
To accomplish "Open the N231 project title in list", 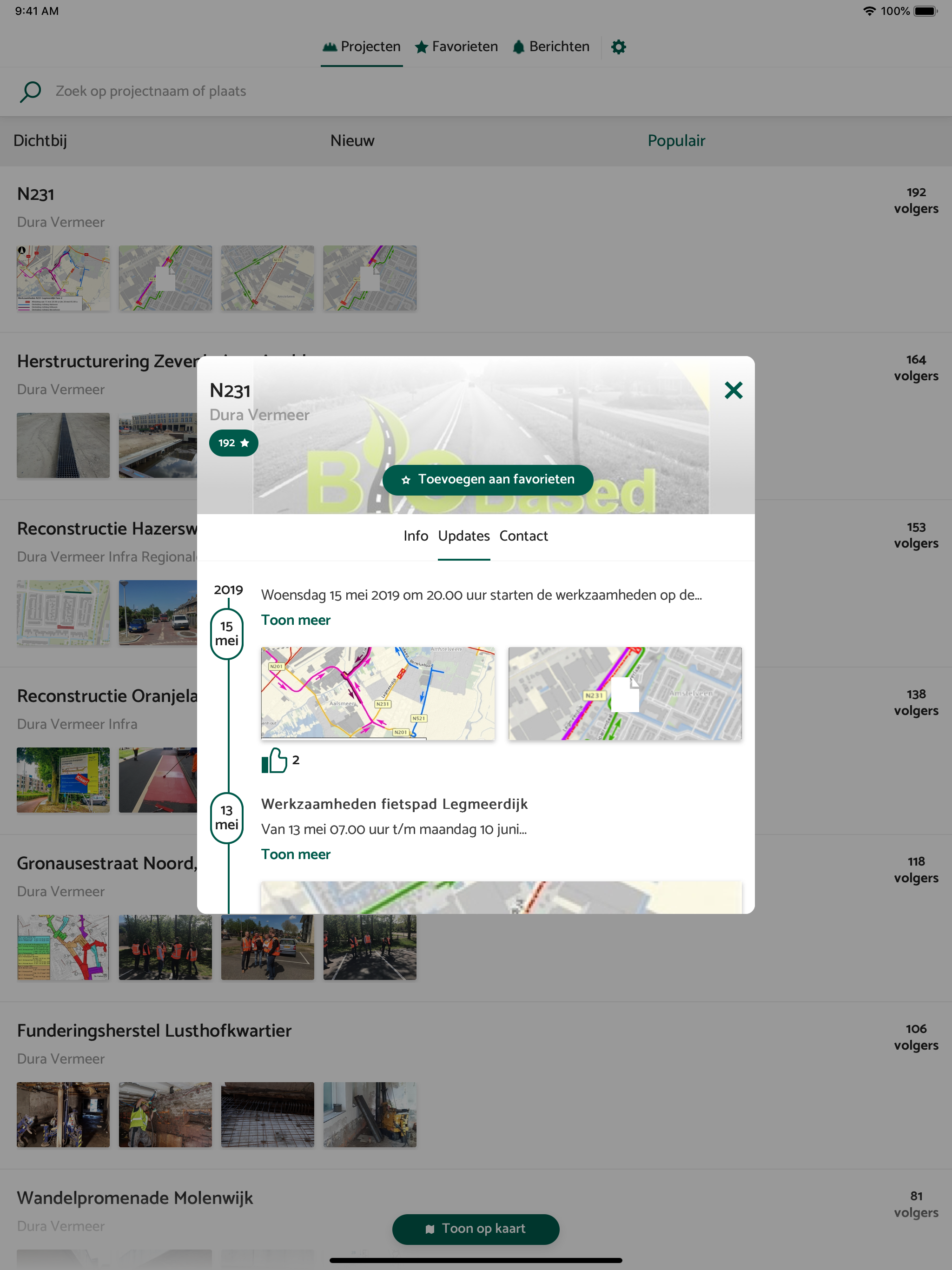I will tap(36, 194).
